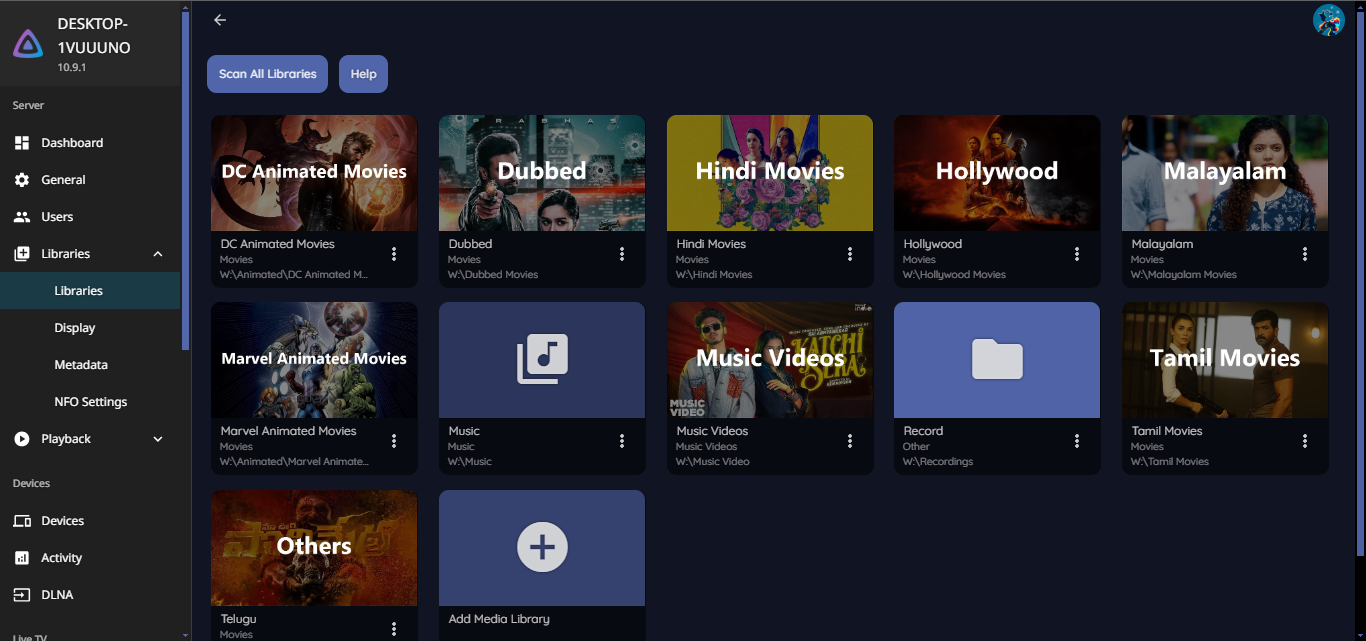Open three-dot menu for Malayalam library

point(1305,254)
